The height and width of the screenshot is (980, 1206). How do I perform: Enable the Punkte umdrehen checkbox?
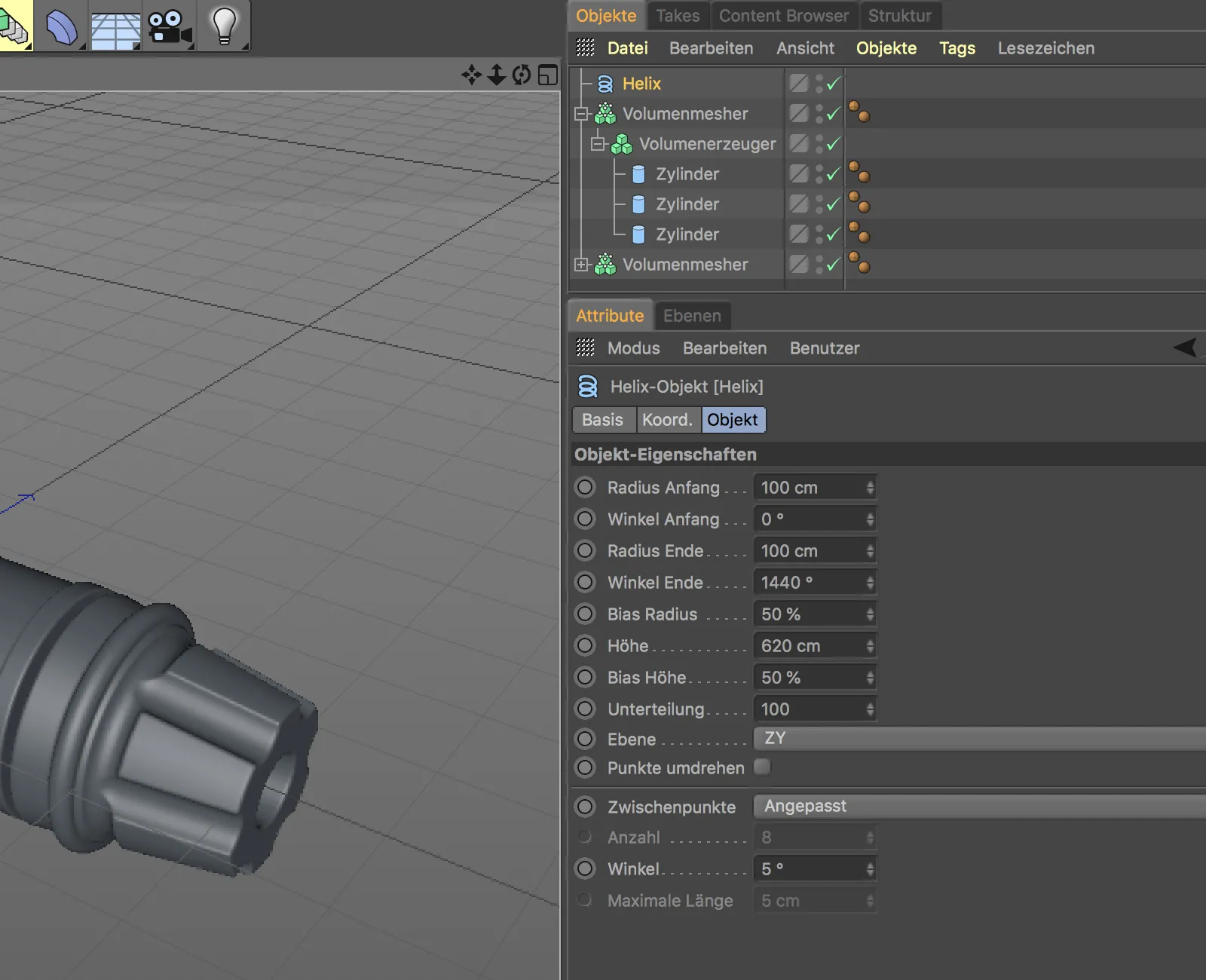click(x=762, y=767)
